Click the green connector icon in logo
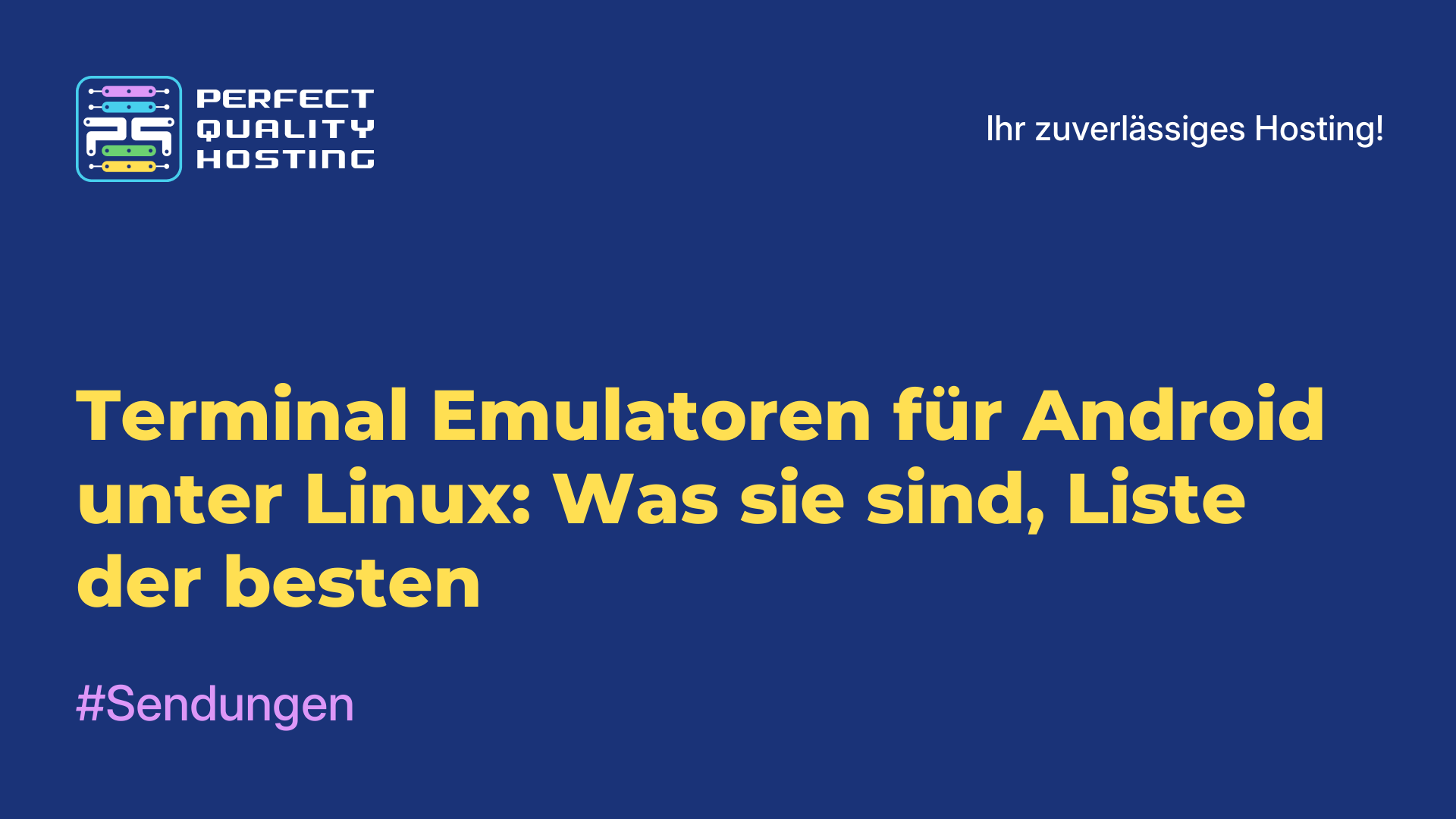Viewport: 1456px width, 819px height. 127,152
